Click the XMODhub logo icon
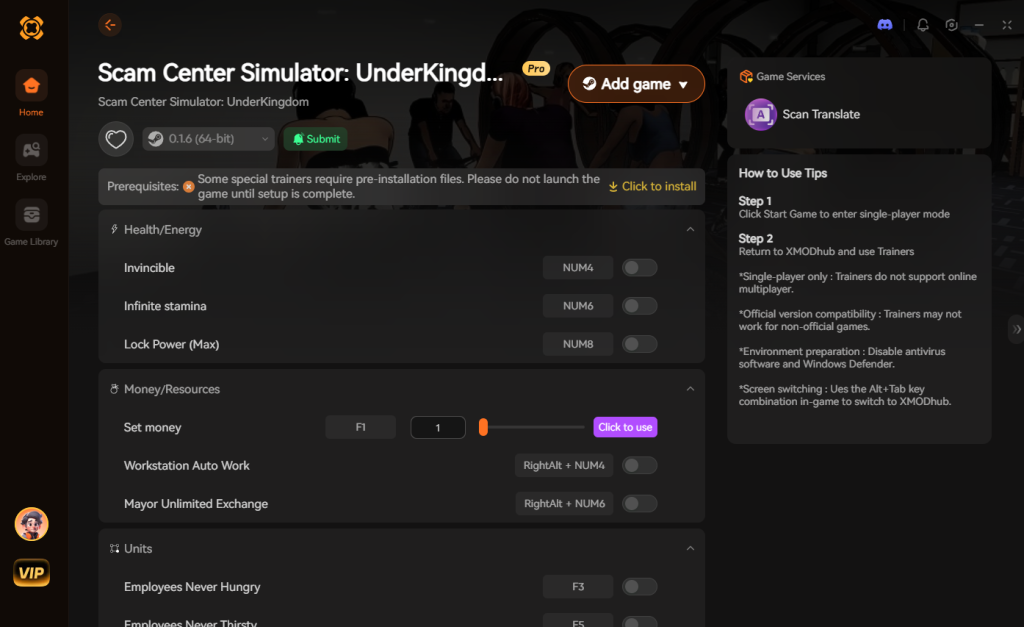 pyautogui.click(x=31, y=27)
